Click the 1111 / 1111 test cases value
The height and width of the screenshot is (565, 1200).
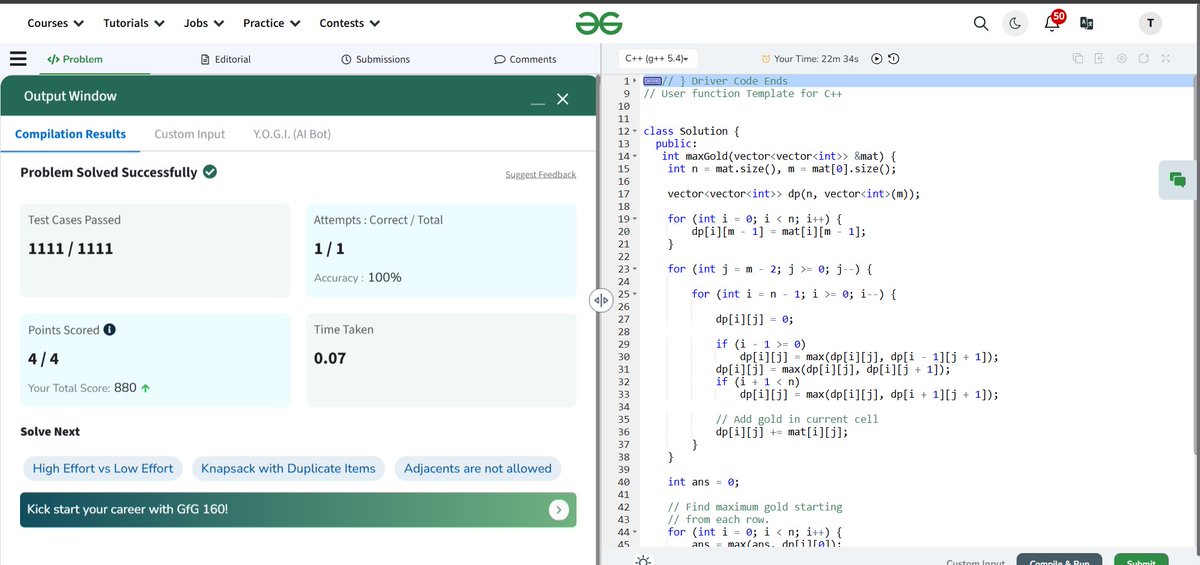point(70,248)
